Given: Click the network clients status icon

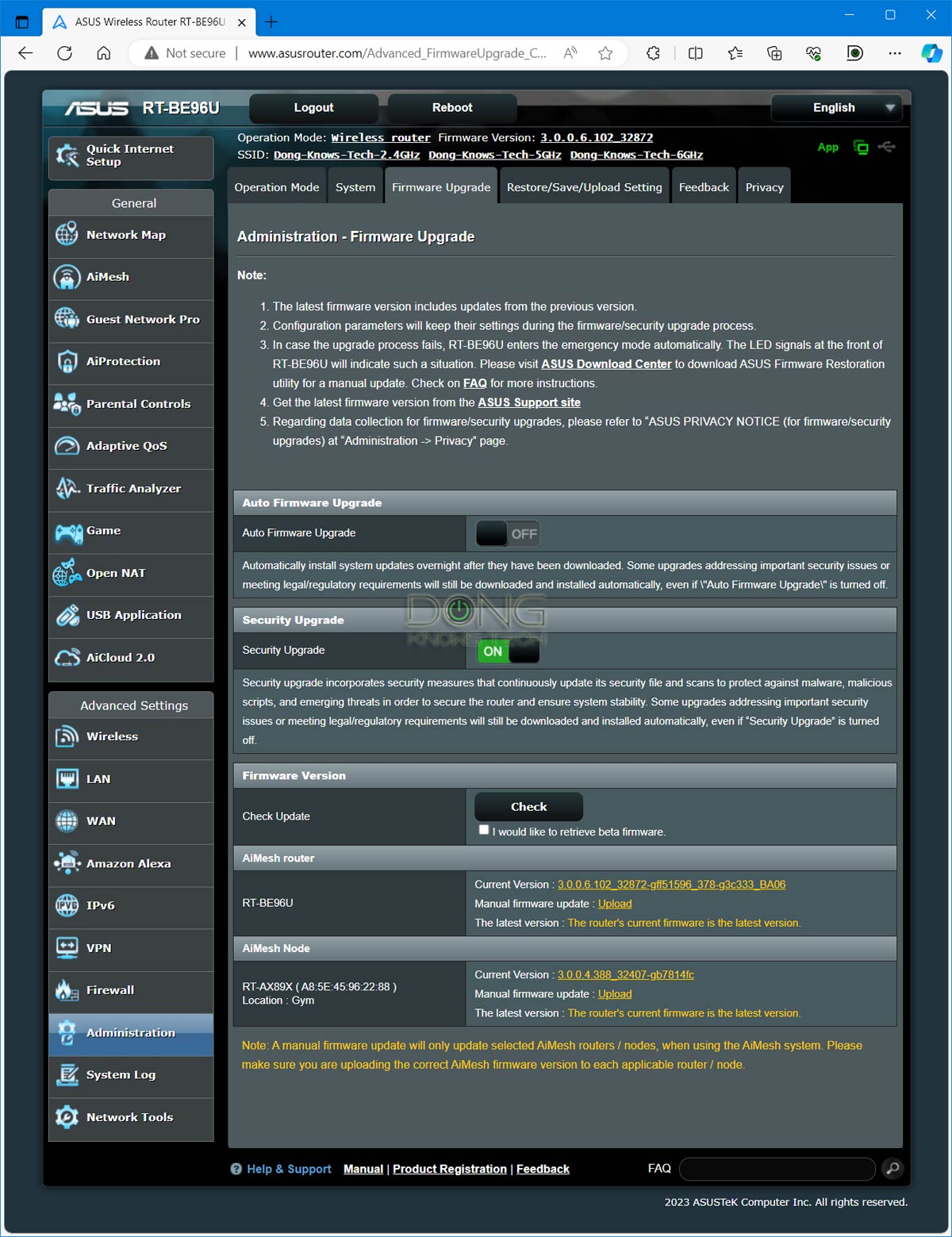Looking at the screenshot, I should pos(861,147).
